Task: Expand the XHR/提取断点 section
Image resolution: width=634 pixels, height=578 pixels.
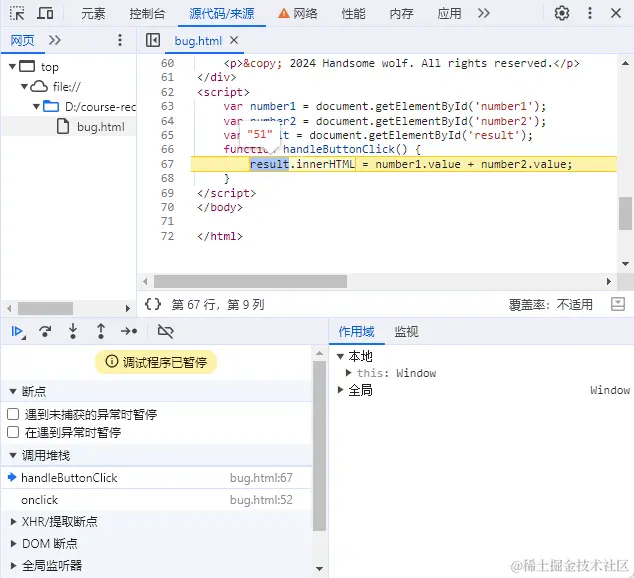Action: pos(13,521)
